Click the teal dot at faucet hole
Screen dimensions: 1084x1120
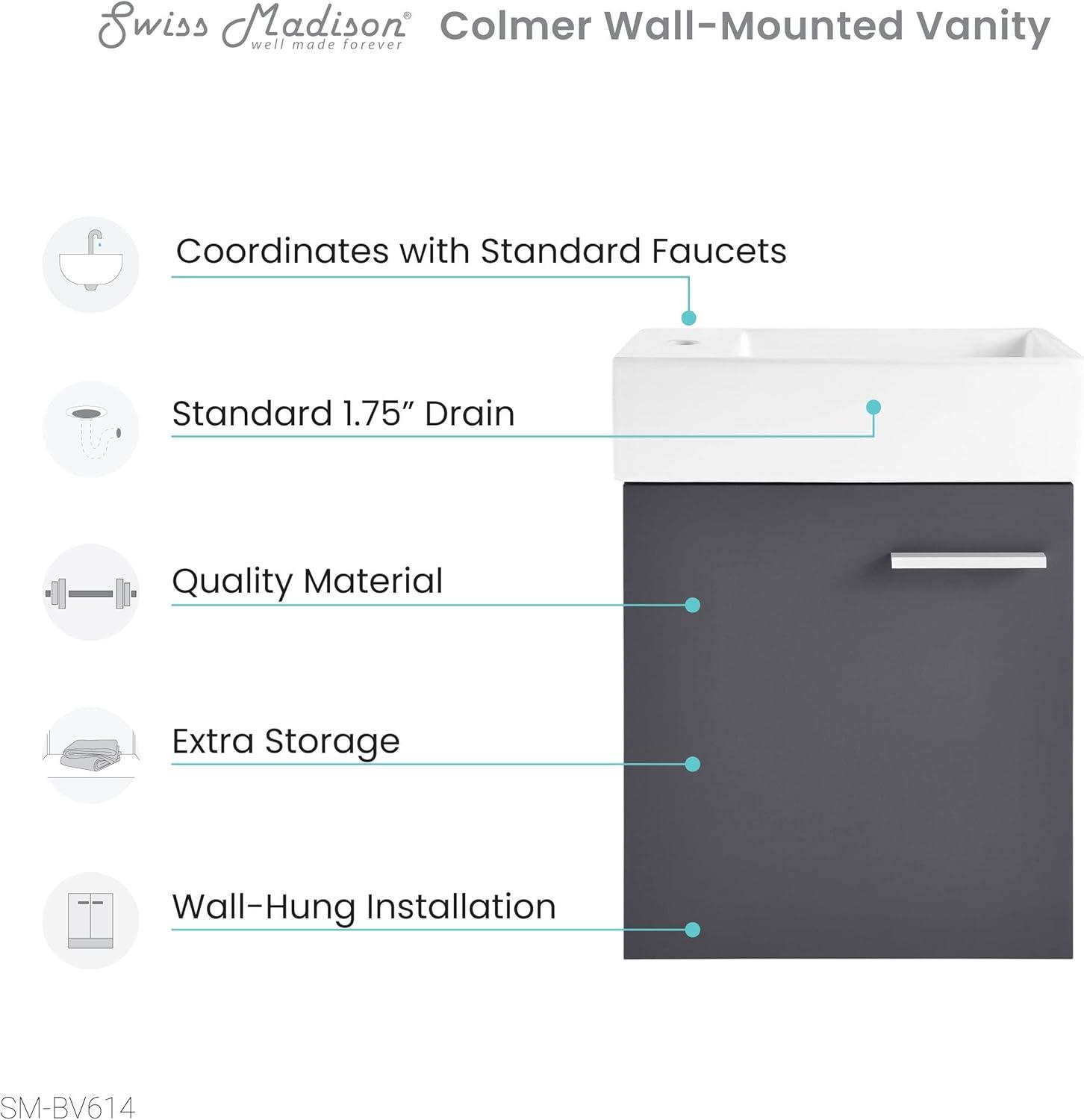688,318
